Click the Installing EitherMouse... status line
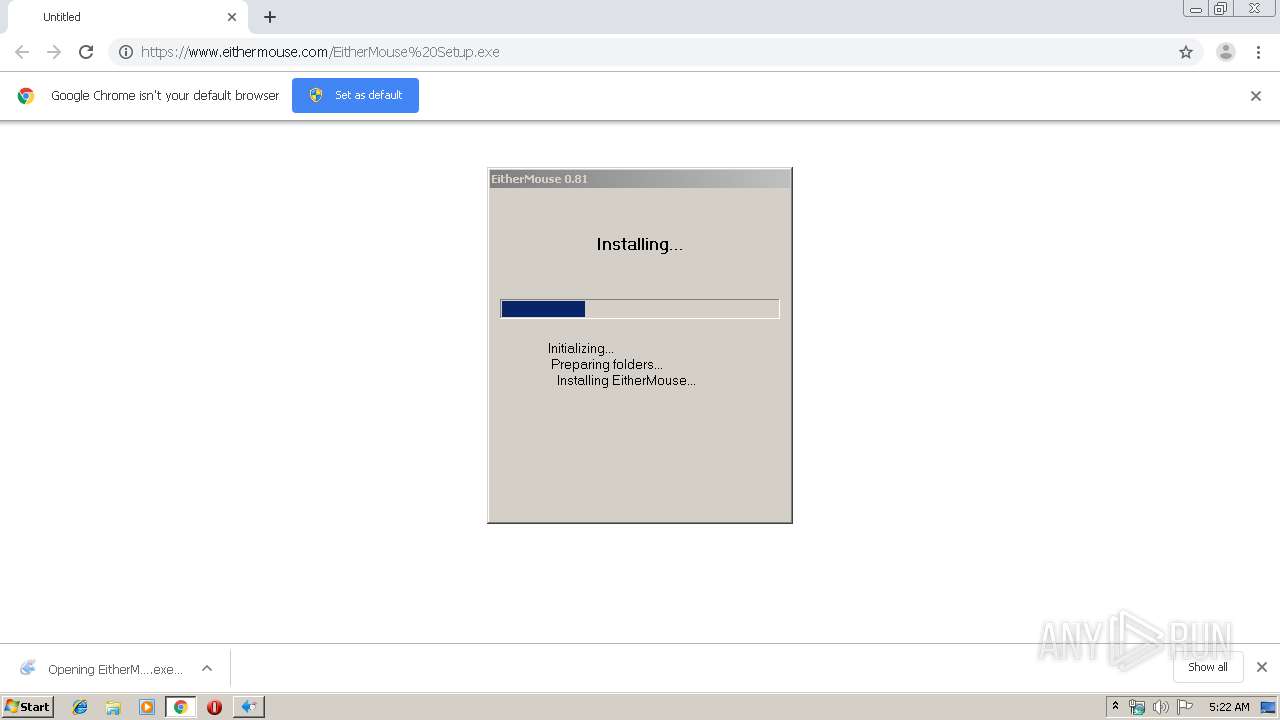Image resolution: width=1280 pixels, height=720 pixels. 626,381
